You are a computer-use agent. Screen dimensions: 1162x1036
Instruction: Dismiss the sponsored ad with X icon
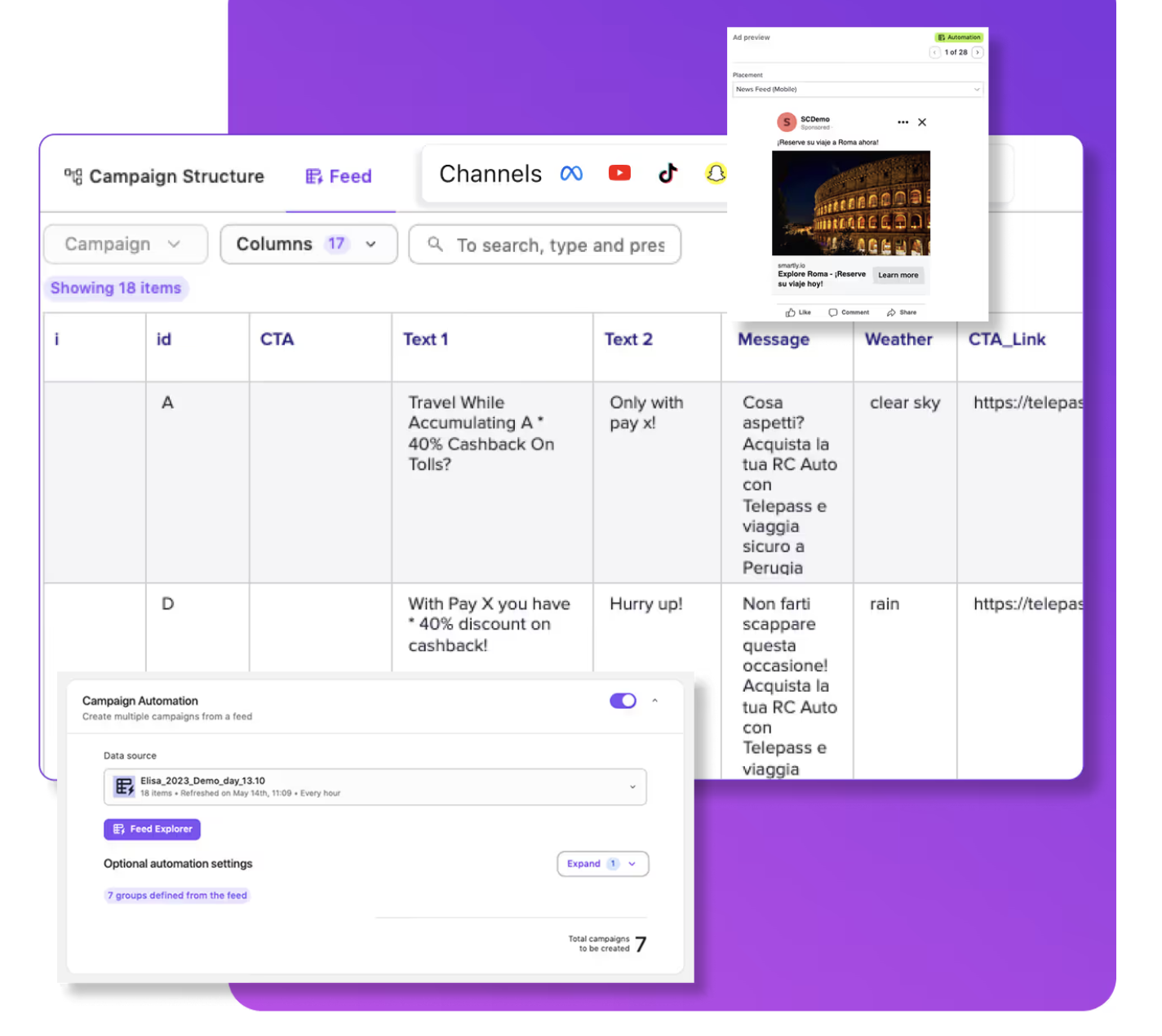tap(922, 122)
